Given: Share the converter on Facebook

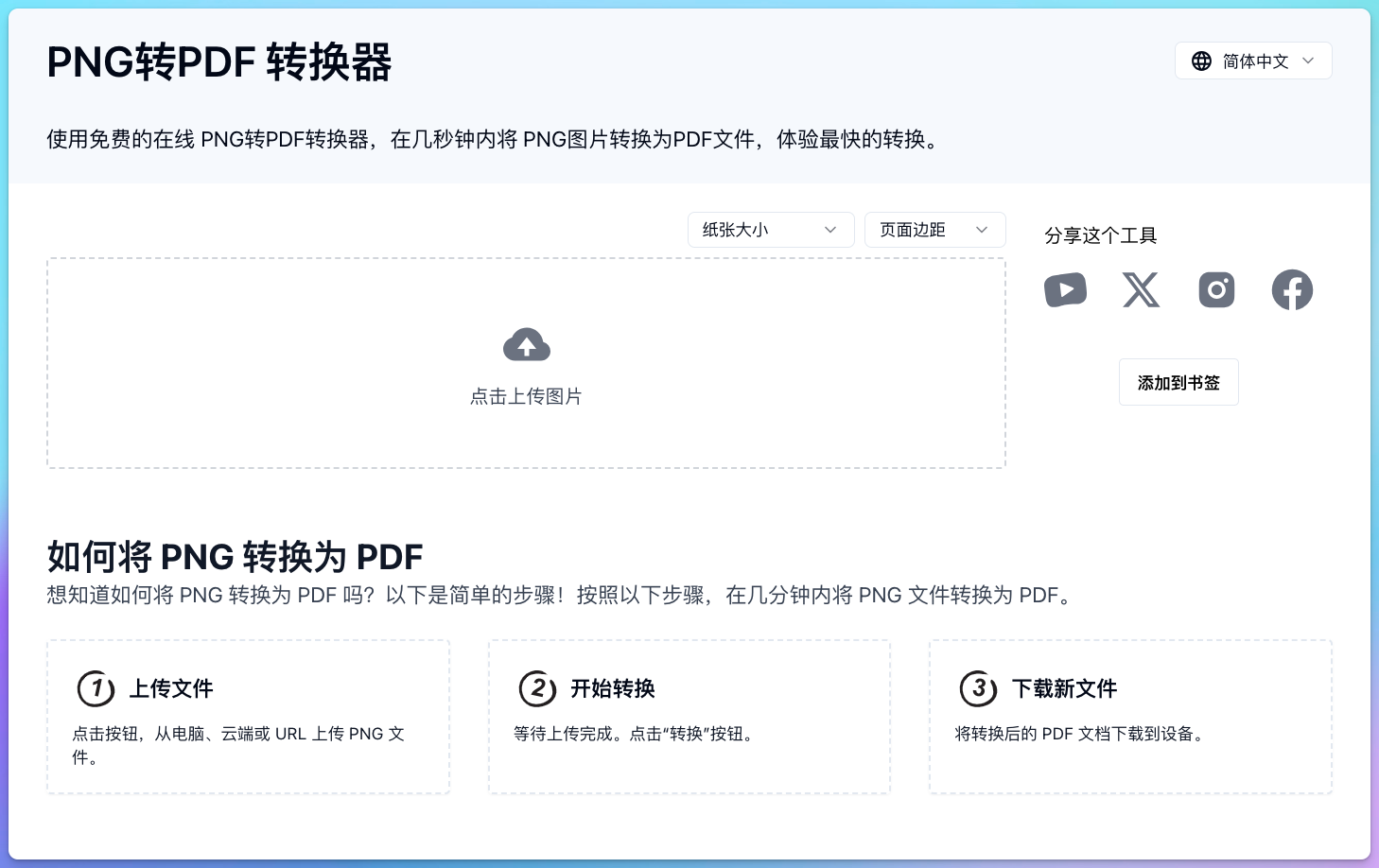Looking at the screenshot, I should pyautogui.click(x=1292, y=290).
